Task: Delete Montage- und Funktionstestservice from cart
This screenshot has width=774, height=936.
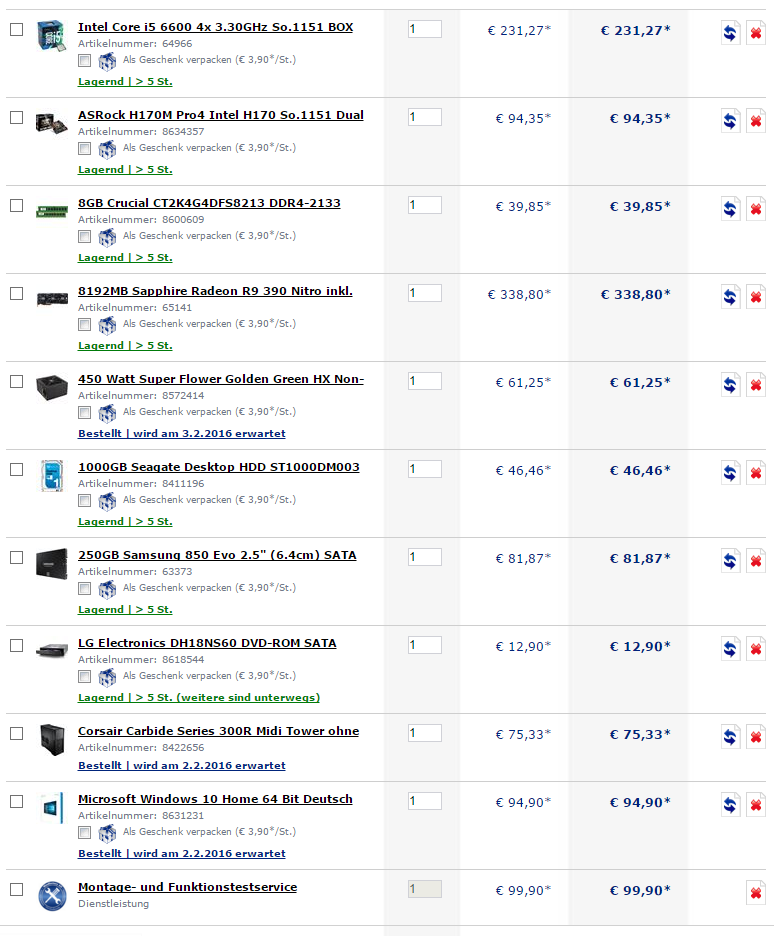Action: pyautogui.click(x=756, y=892)
